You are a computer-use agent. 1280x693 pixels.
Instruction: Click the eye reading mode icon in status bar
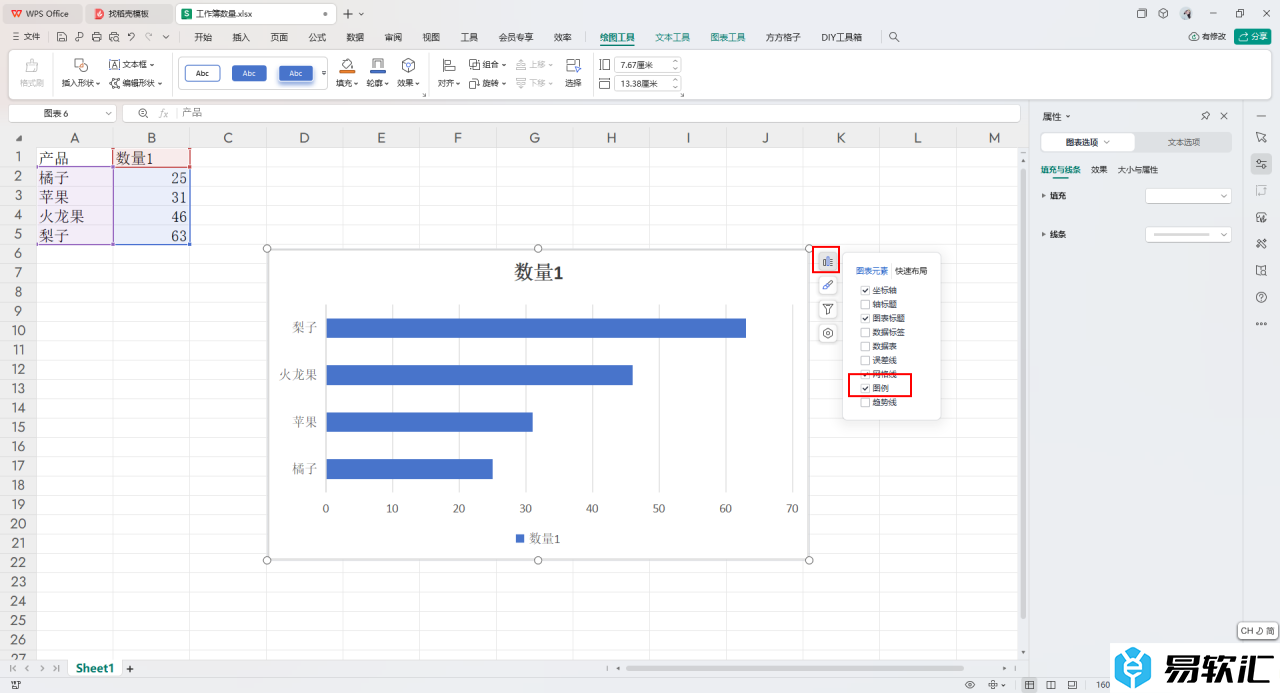pos(970,685)
